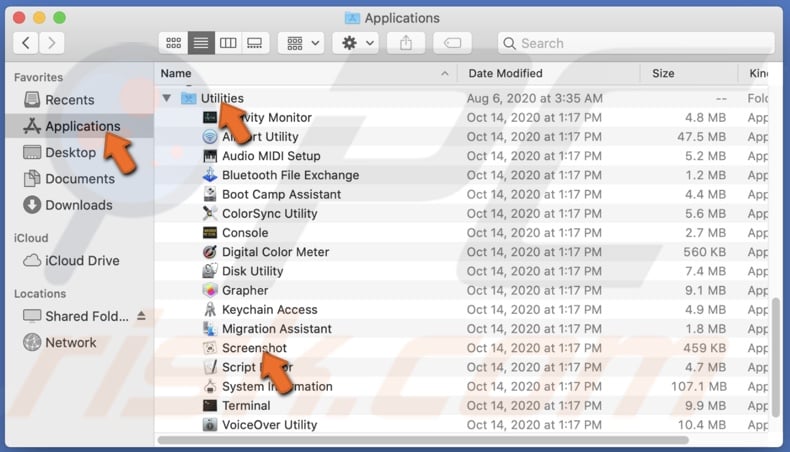The image size is (790, 452).
Task: Open Downloads in the sidebar
Action: (78, 205)
